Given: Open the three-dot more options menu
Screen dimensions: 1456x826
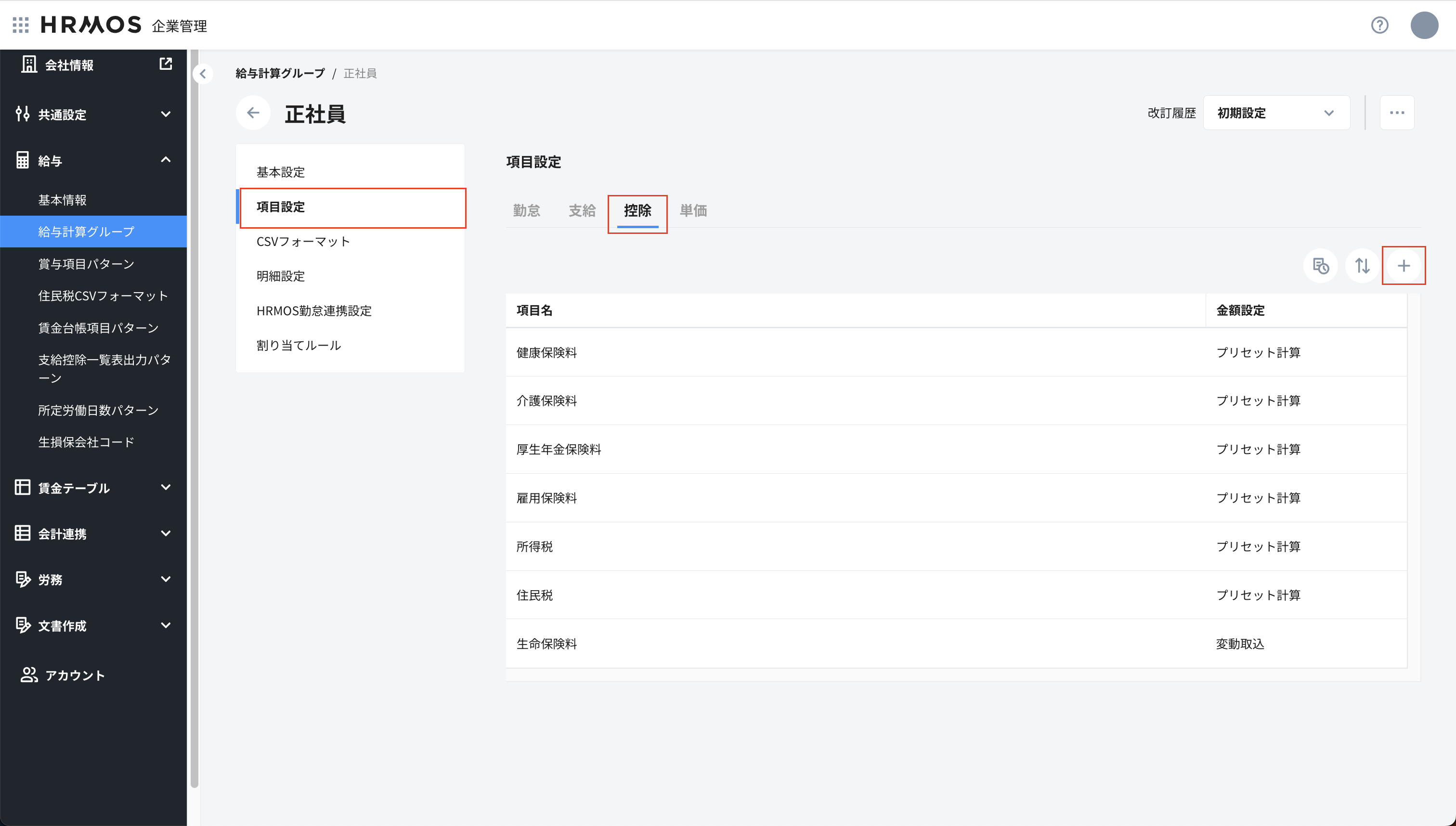Looking at the screenshot, I should pyautogui.click(x=1396, y=113).
